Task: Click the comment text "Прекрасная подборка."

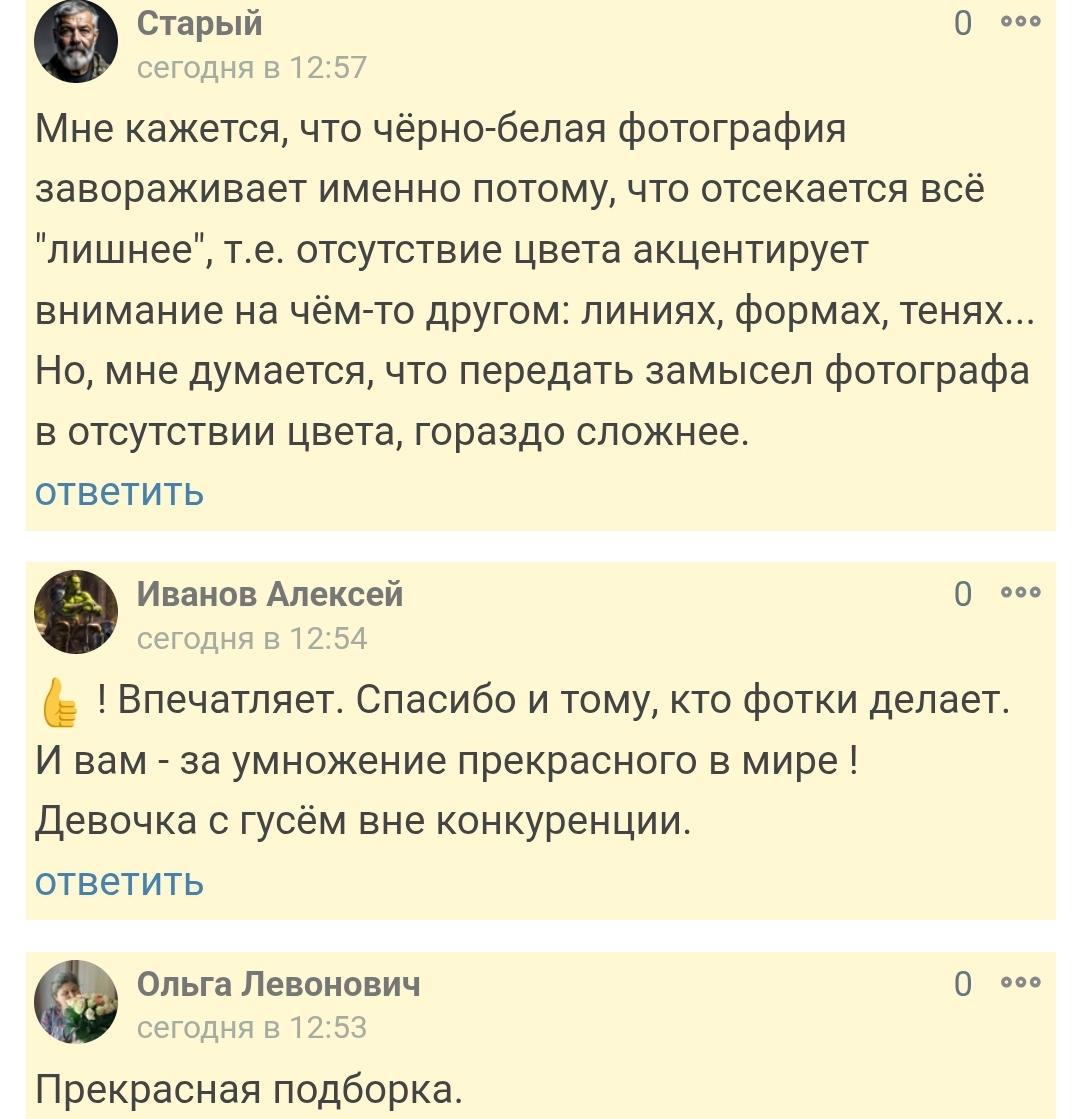Action: point(250,1090)
